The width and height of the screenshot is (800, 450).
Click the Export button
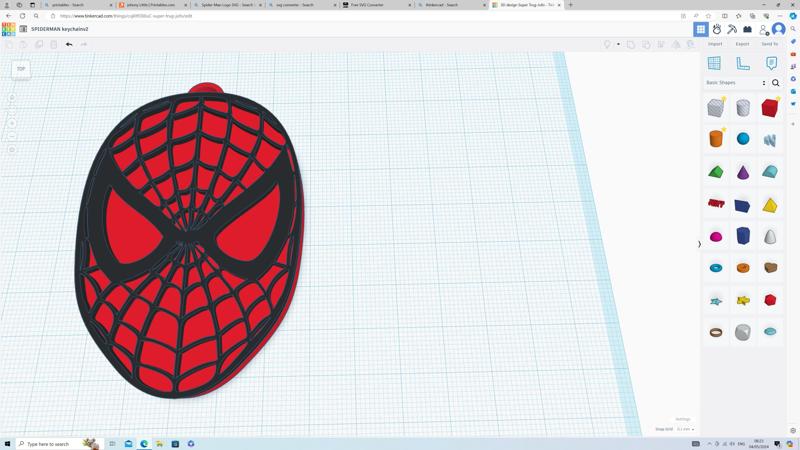pyautogui.click(x=742, y=44)
